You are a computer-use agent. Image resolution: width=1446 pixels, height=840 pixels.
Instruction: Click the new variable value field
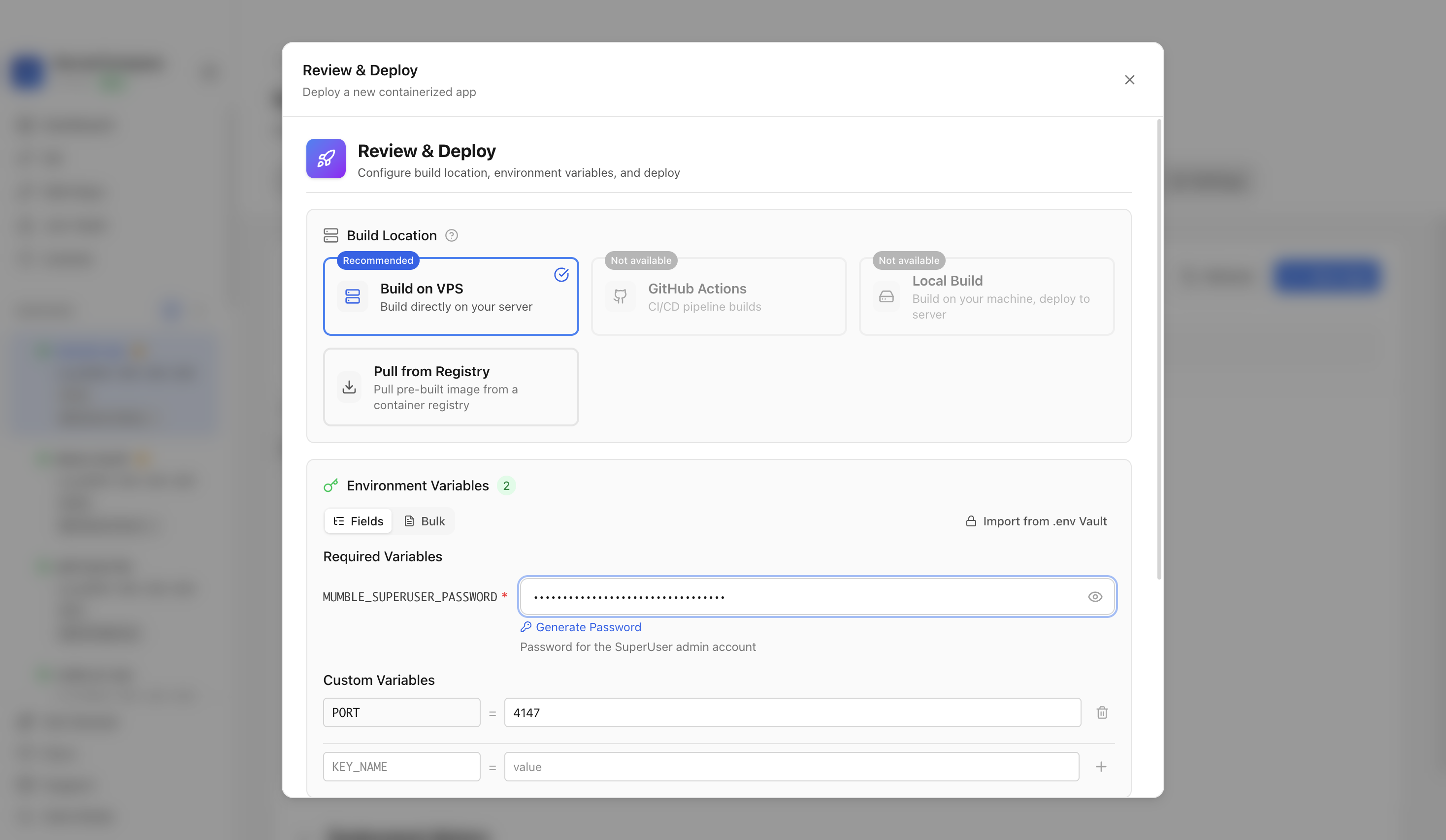point(792,767)
